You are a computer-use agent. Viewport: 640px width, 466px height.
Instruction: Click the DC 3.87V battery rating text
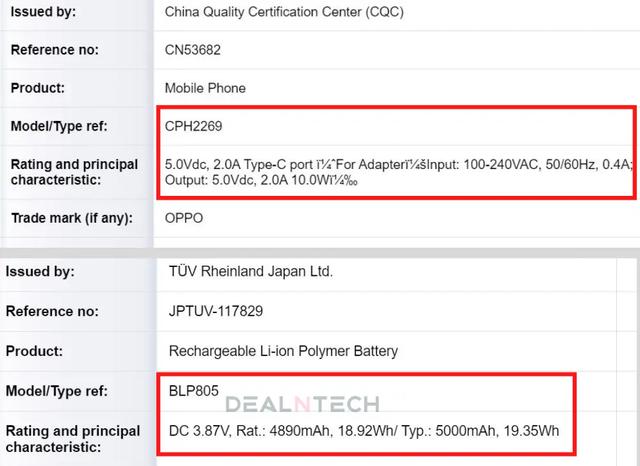[x=364, y=431]
